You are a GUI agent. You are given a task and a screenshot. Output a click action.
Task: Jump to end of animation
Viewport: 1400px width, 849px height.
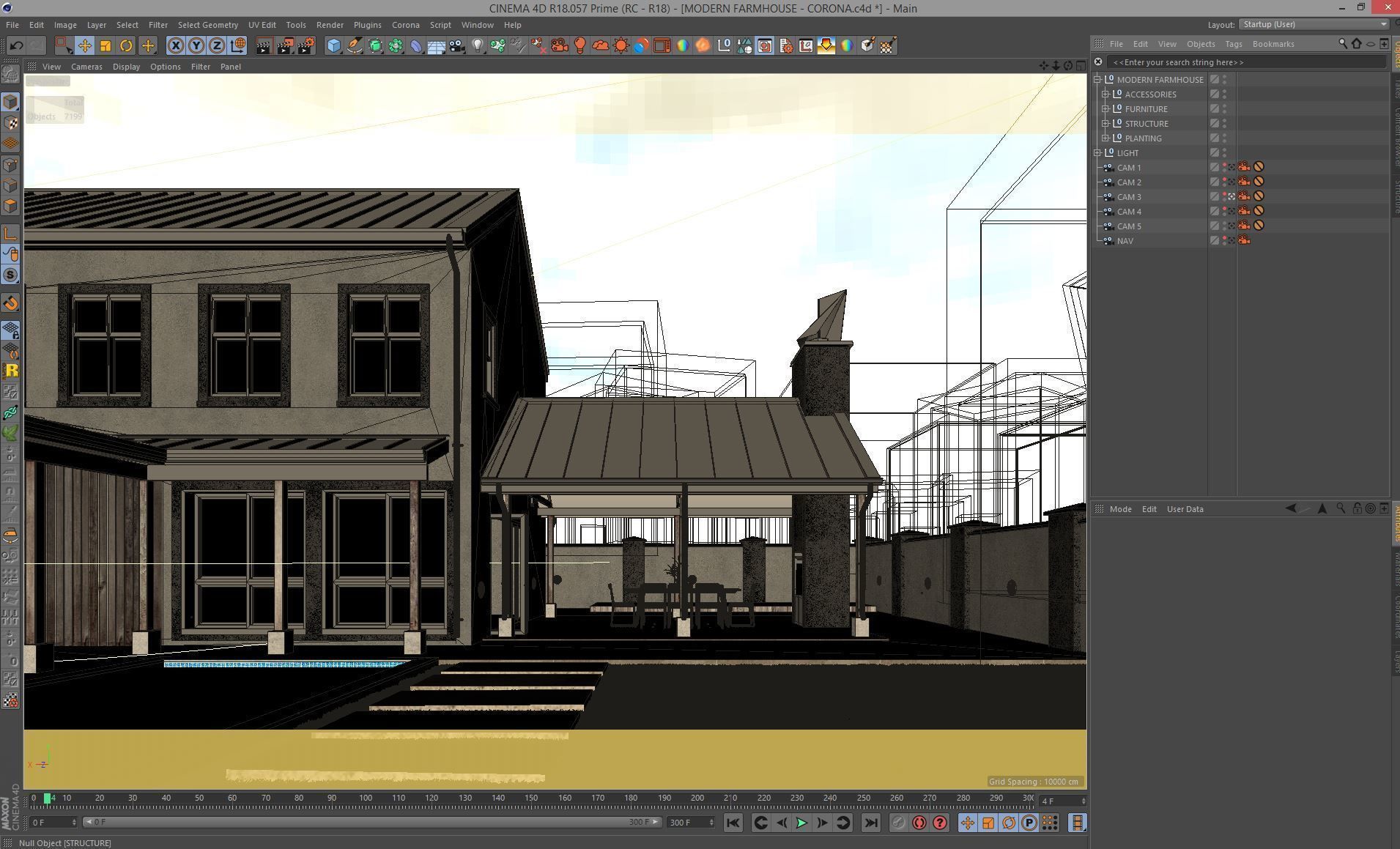pyautogui.click(x=871, y=823)
